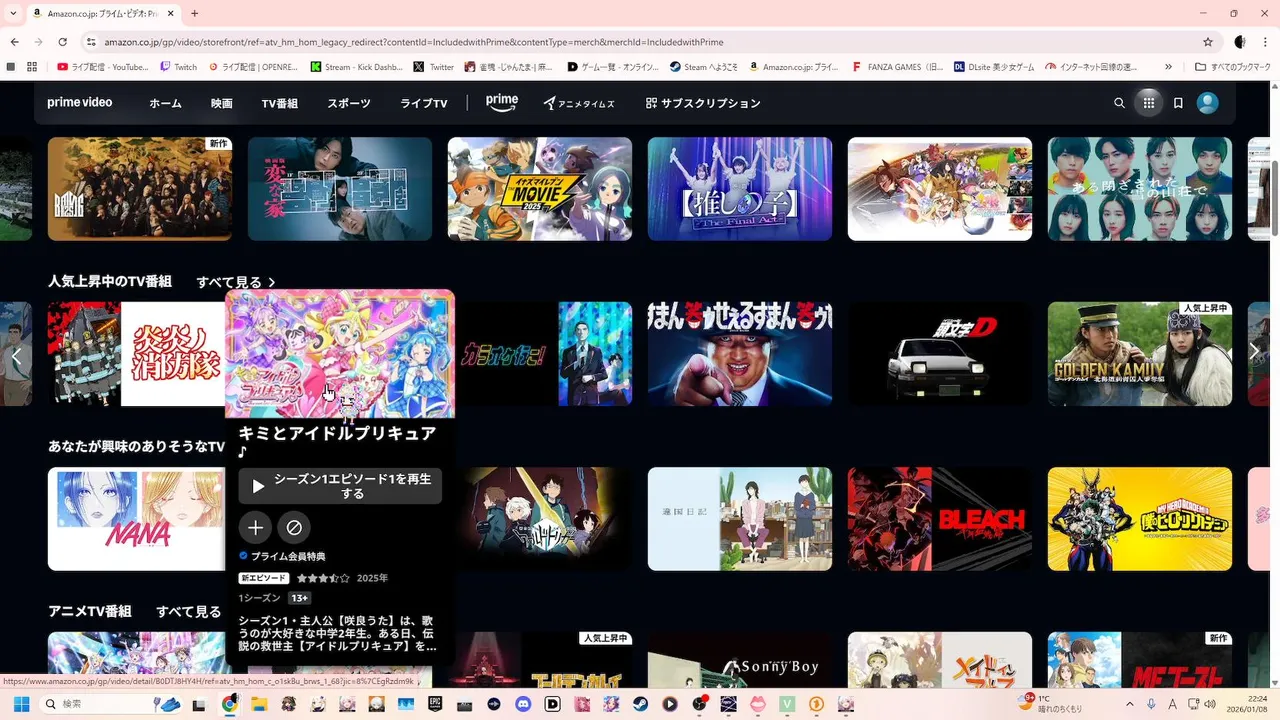
Task: Move the trending carousel back with left arrow
Action: 16,355
